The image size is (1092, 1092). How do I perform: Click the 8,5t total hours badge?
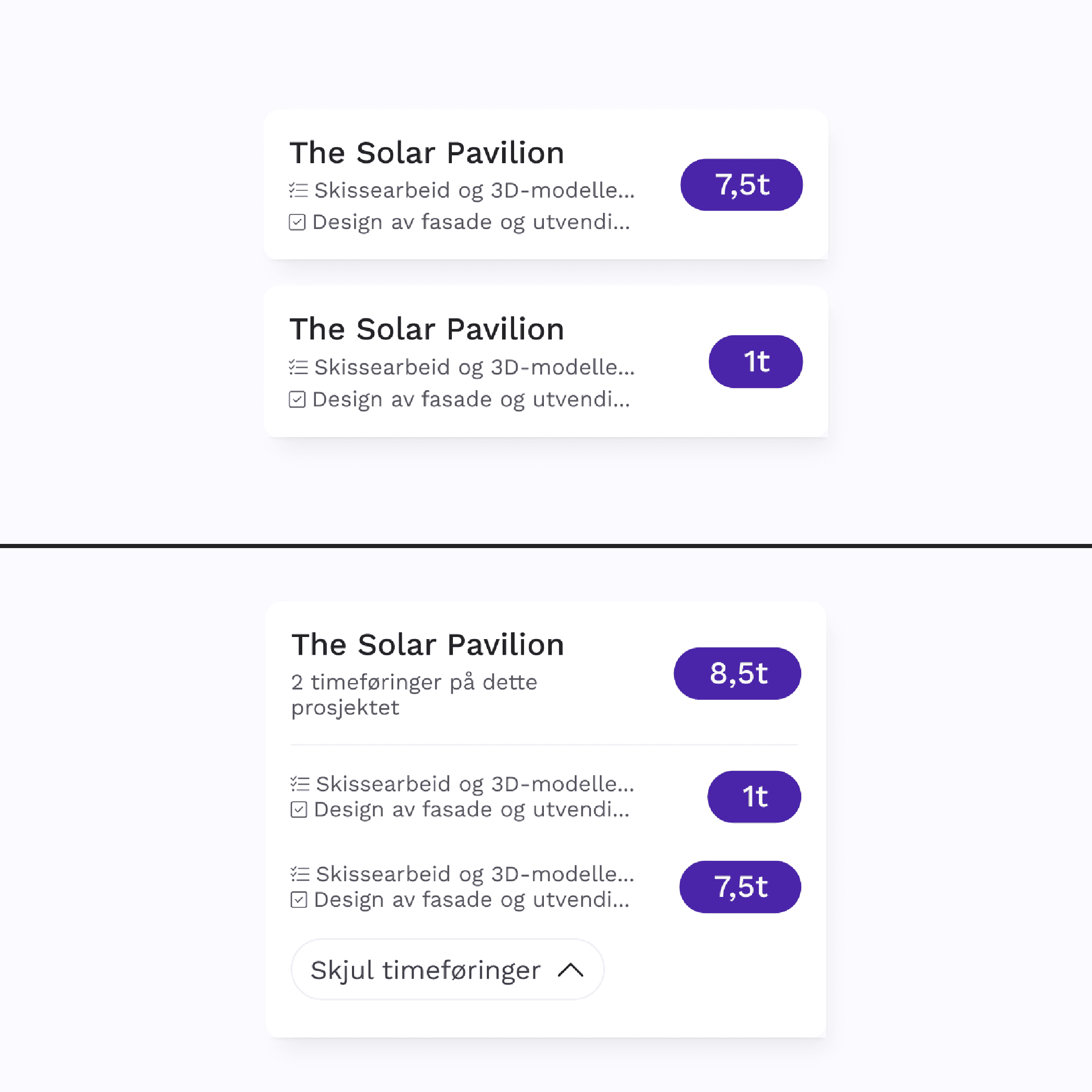(737, 673)
